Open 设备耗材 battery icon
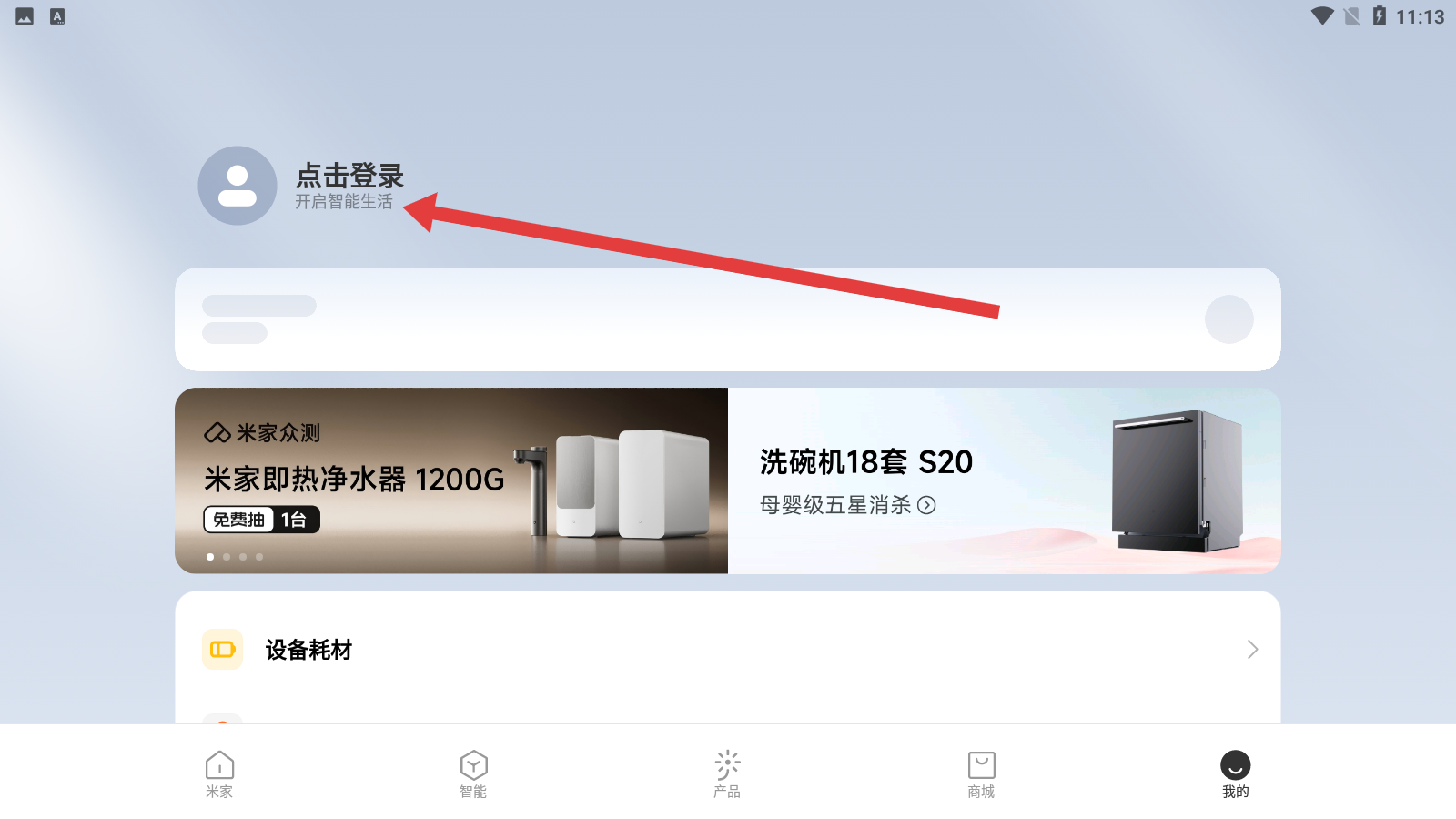 [222, 649]
